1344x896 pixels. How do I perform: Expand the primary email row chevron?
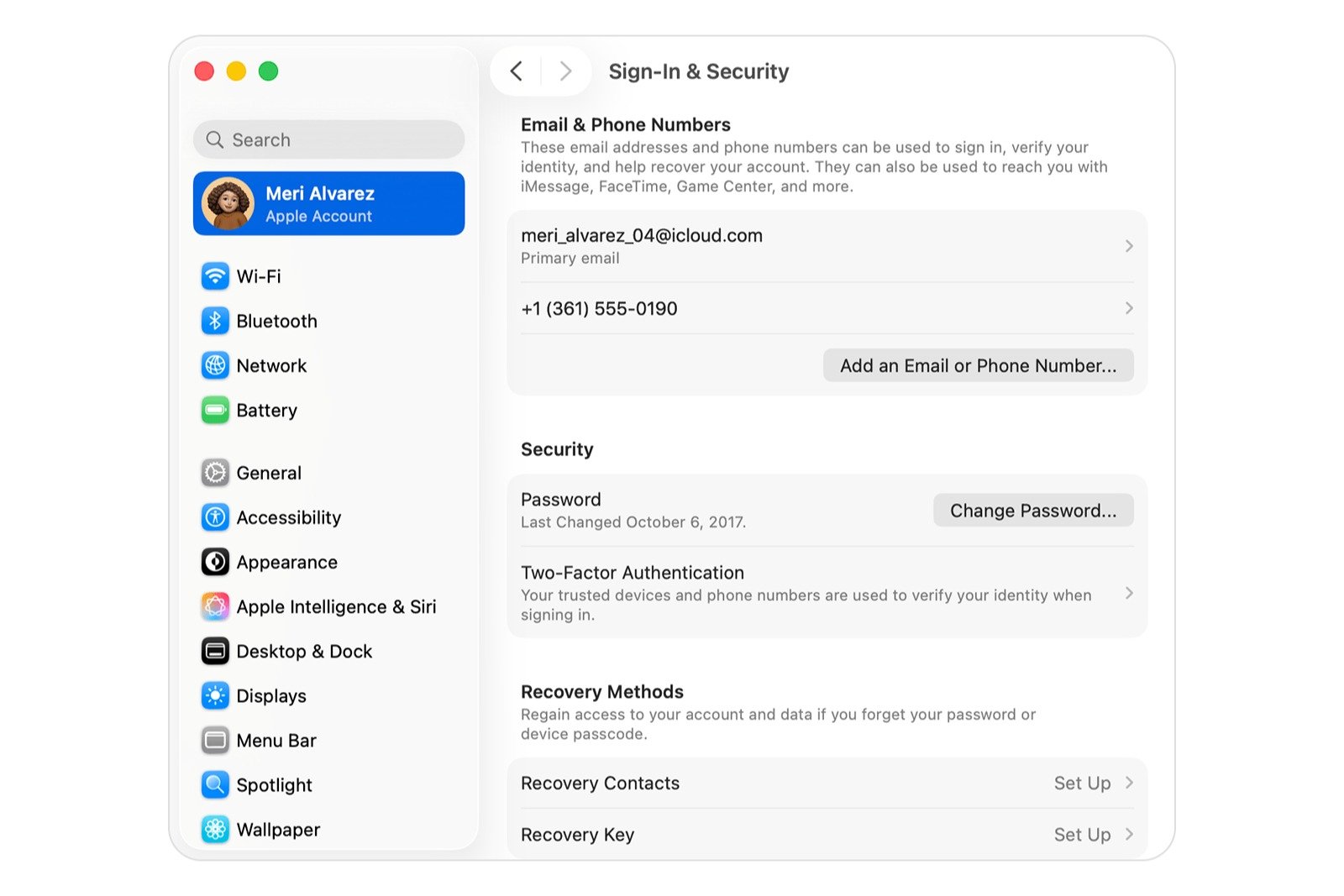pyautogui.click(x=1128, y=246)
